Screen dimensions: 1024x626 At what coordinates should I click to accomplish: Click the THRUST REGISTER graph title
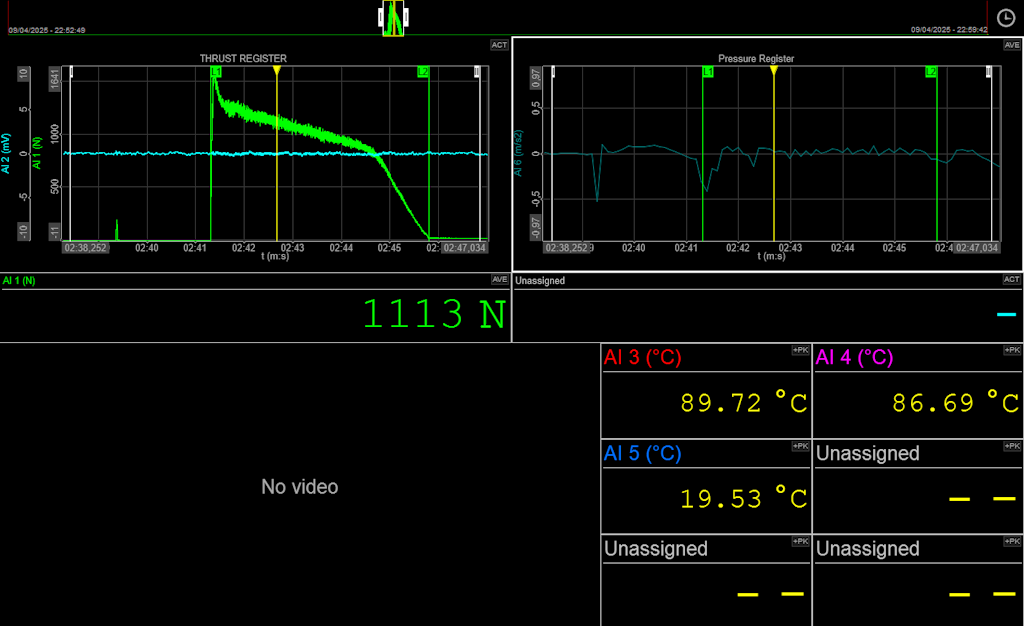(243, 58)
